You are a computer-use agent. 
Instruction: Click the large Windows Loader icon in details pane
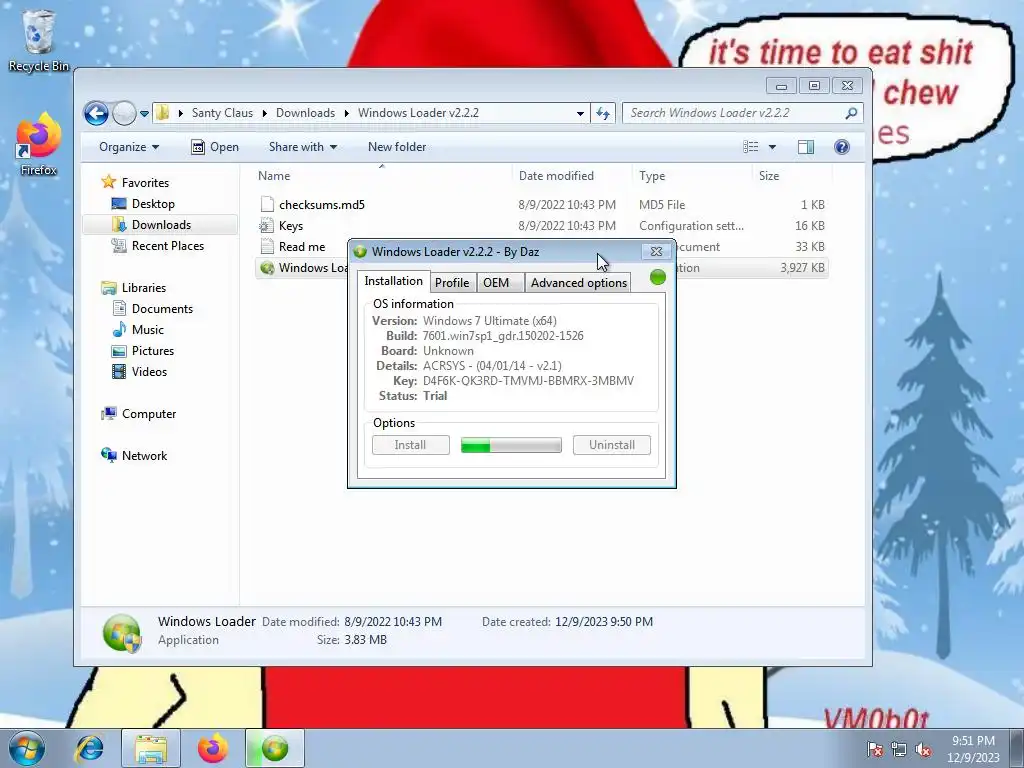122,632
